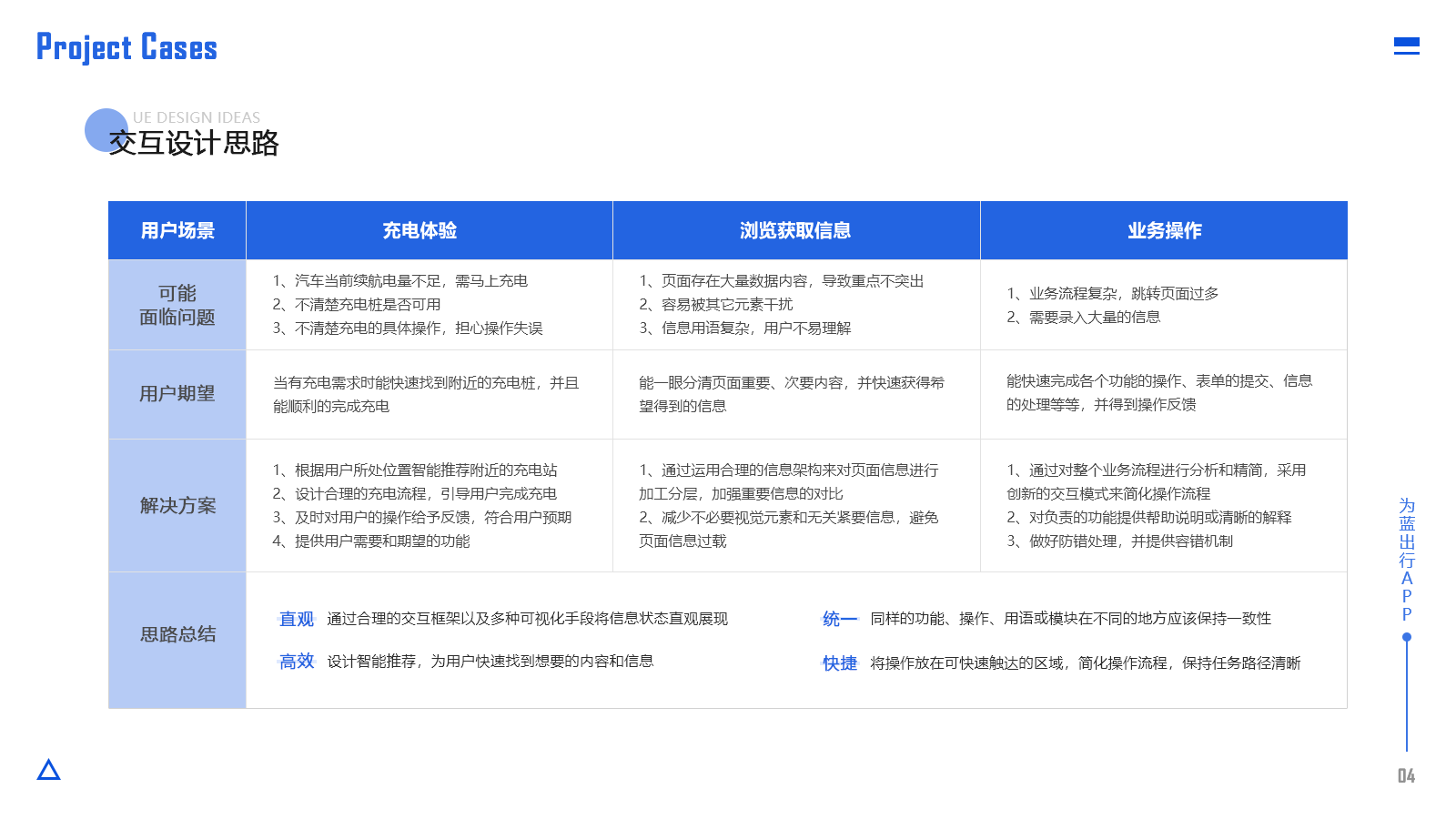Click the 浏览获取信息 column header

[795, 230]
